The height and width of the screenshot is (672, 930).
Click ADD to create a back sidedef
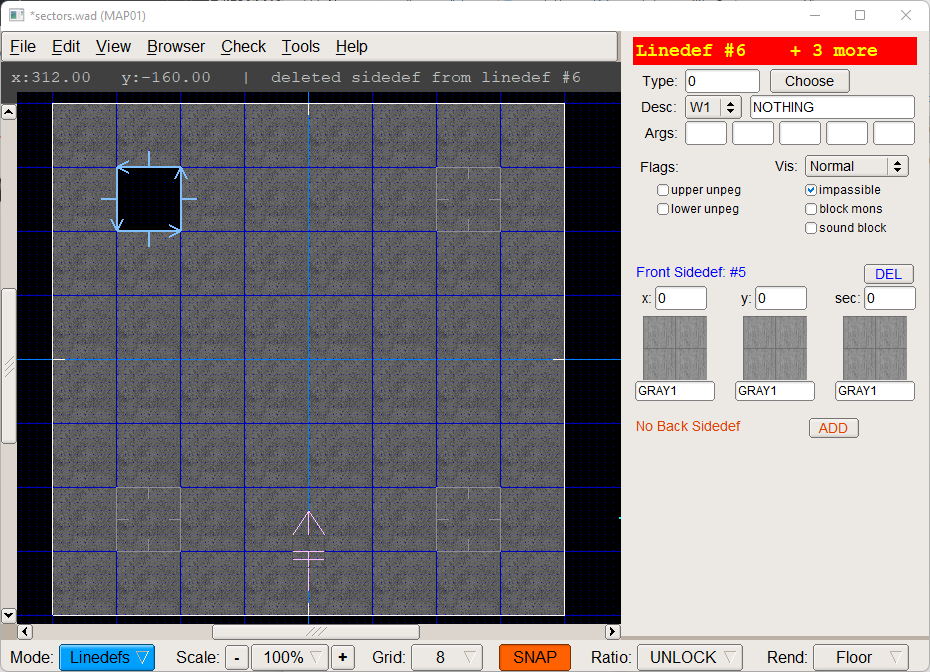833,427
